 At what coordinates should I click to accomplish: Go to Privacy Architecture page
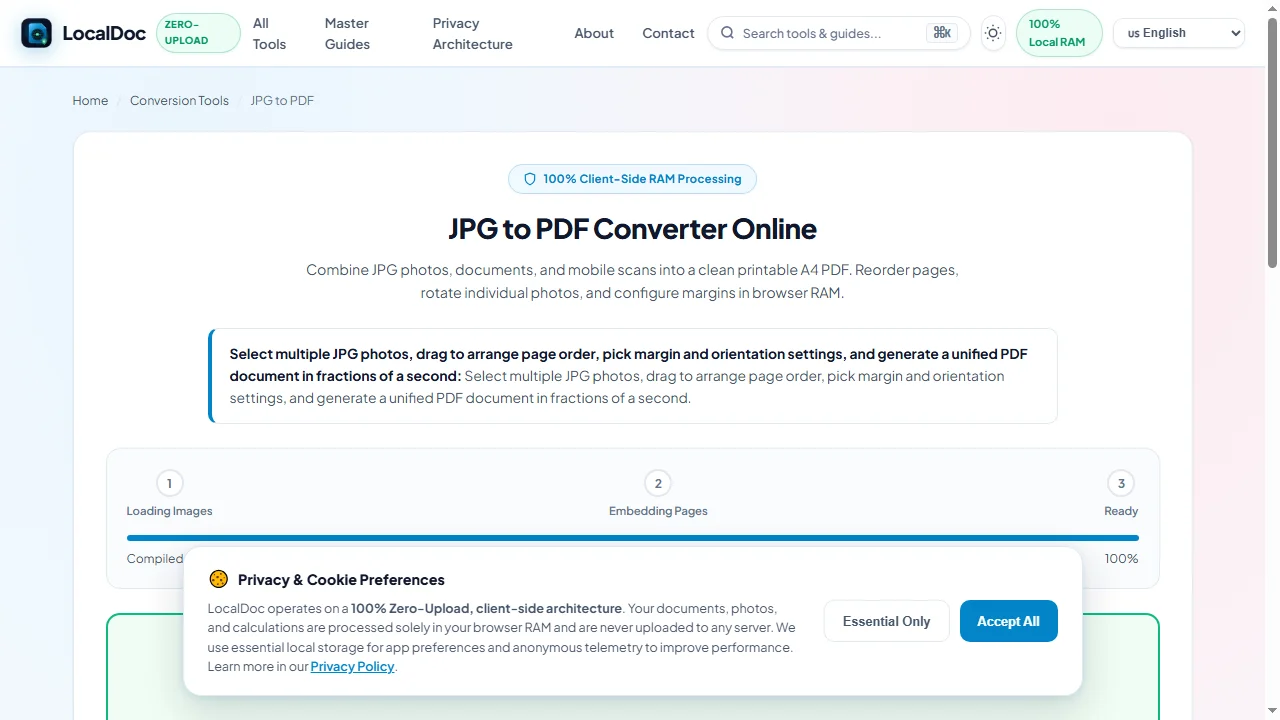point(473,33)
